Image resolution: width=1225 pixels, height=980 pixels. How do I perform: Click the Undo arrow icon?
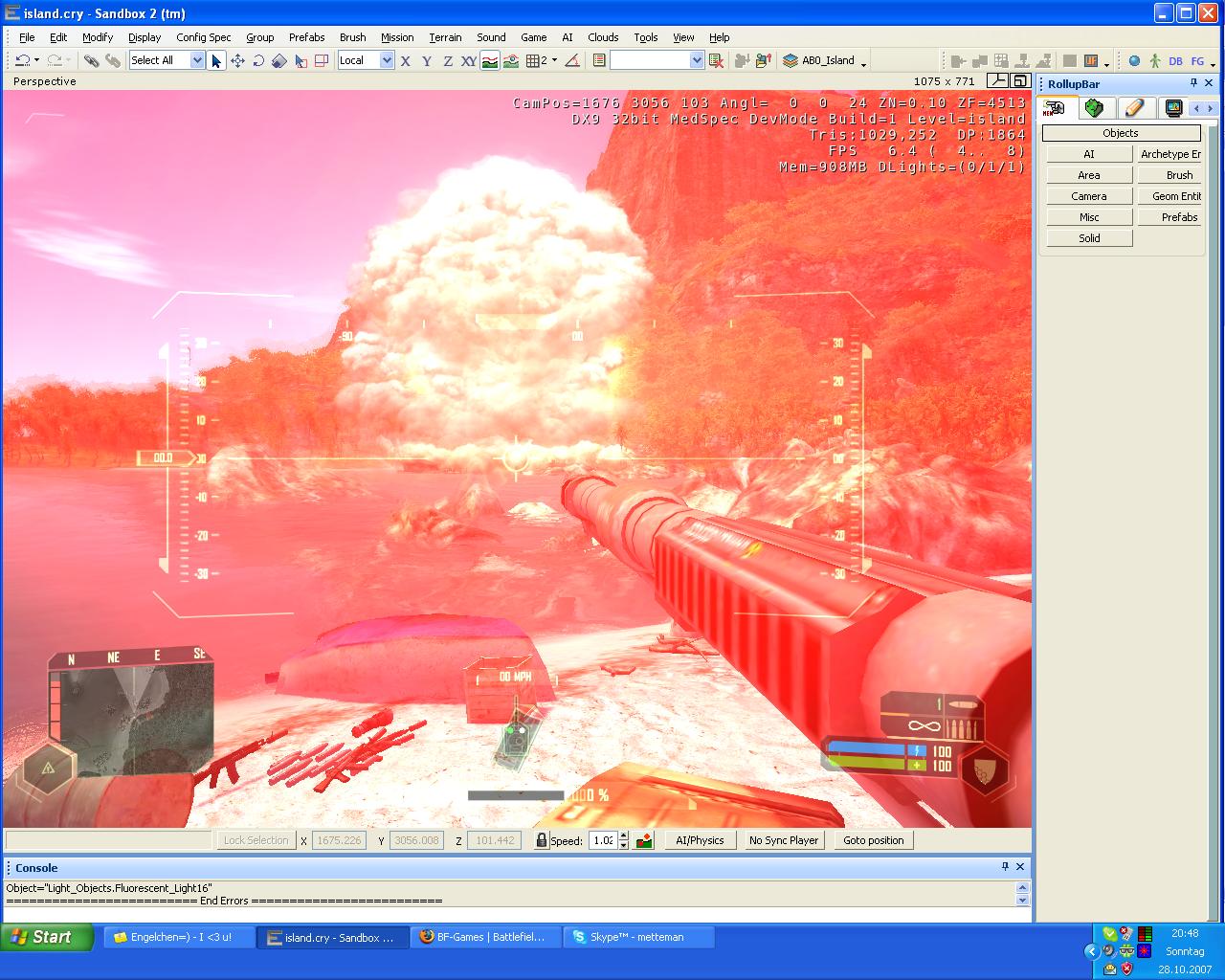click(21, 60)
